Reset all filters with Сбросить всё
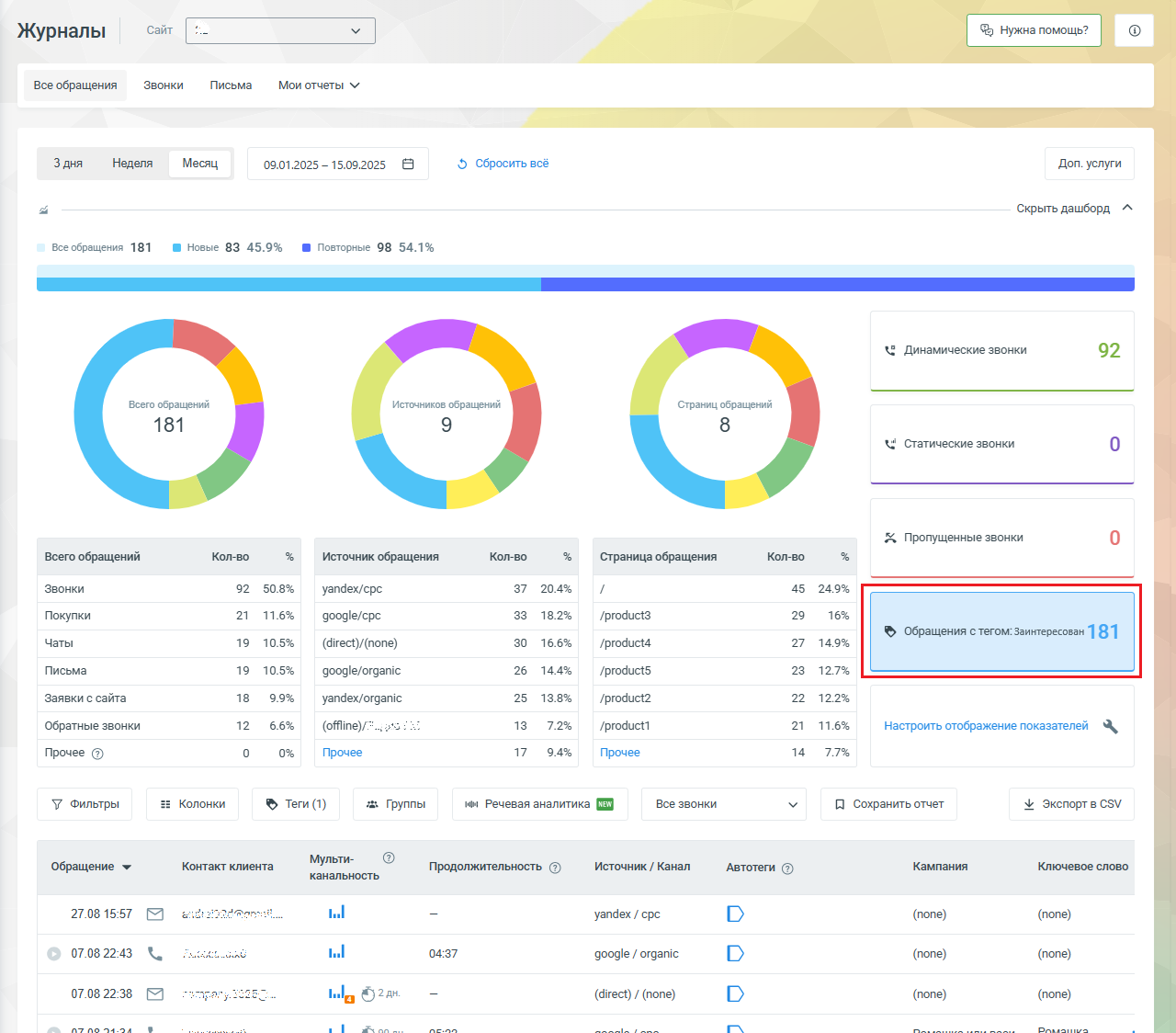The width and height of the screenshot is (1176, 1033). click(503, 164)
